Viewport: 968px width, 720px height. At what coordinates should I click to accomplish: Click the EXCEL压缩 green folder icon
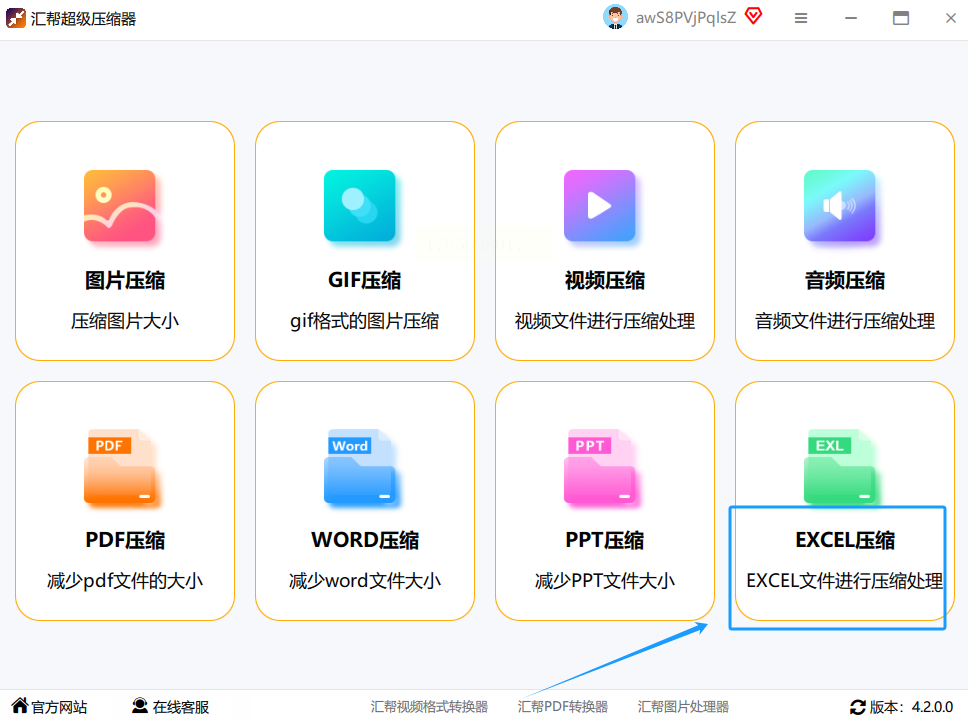[840, 467]
